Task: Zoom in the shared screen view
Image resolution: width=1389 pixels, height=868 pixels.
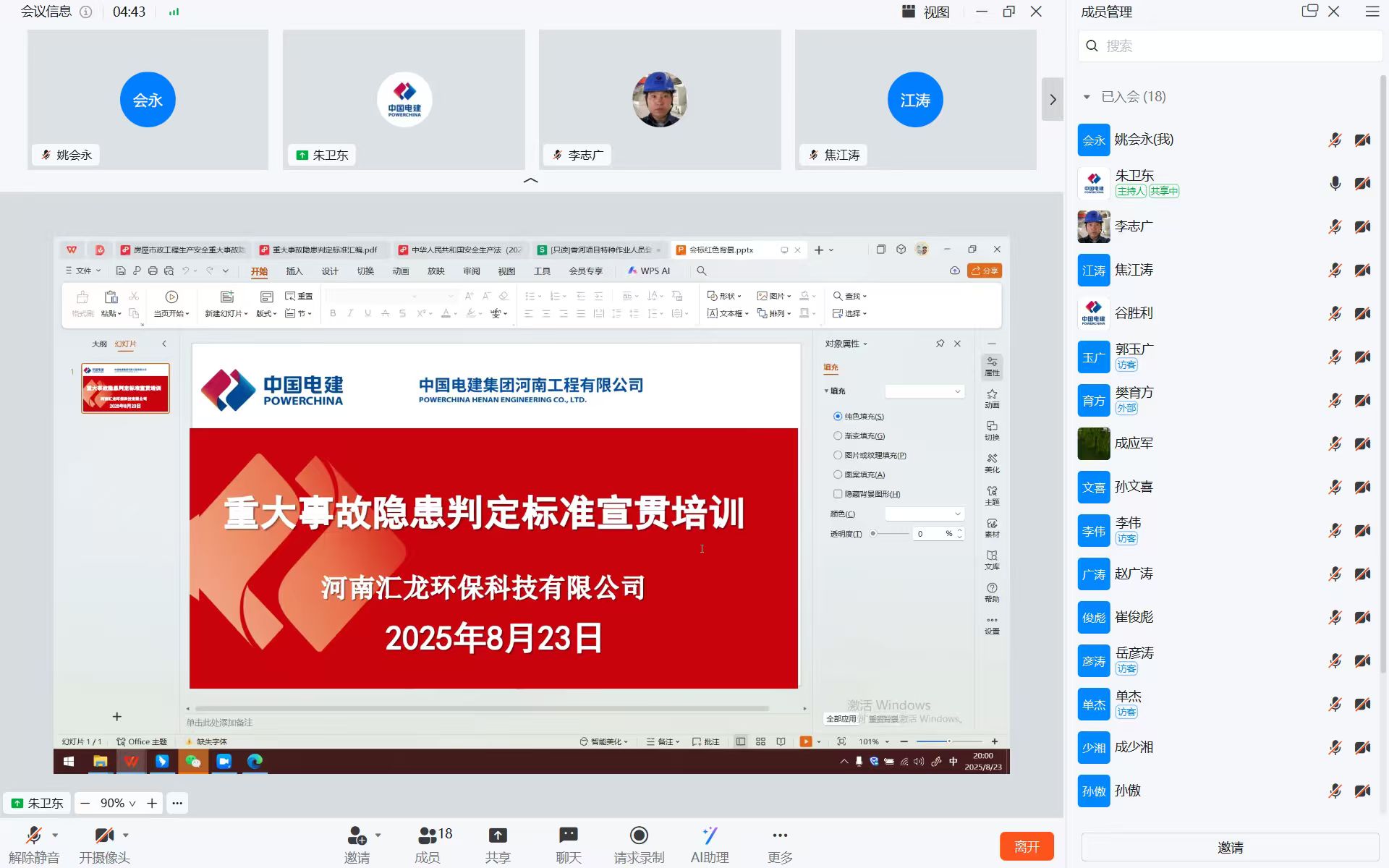Action: (152, 803)
